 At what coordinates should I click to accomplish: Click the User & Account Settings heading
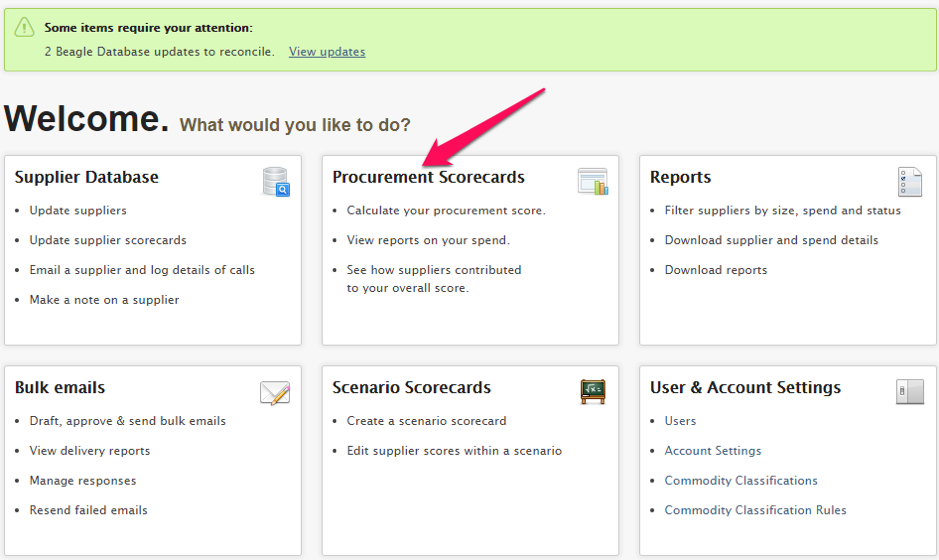tap(745, 387)
